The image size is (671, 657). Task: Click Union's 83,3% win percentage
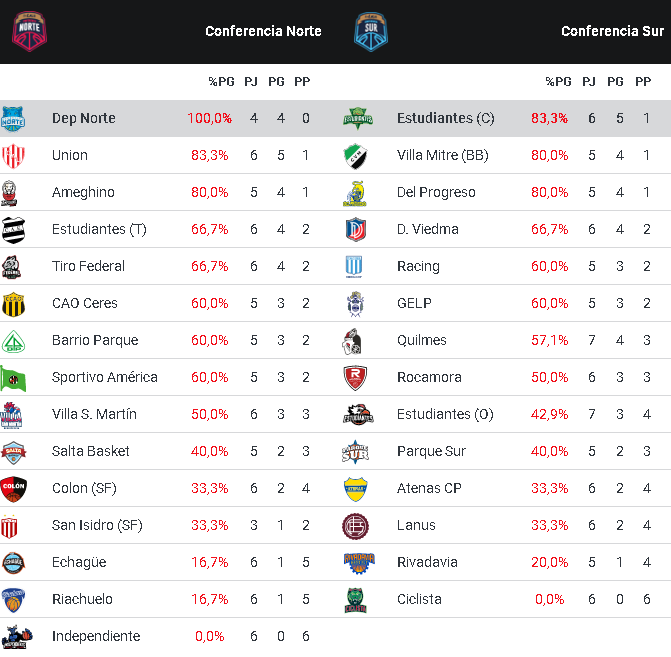209,155
